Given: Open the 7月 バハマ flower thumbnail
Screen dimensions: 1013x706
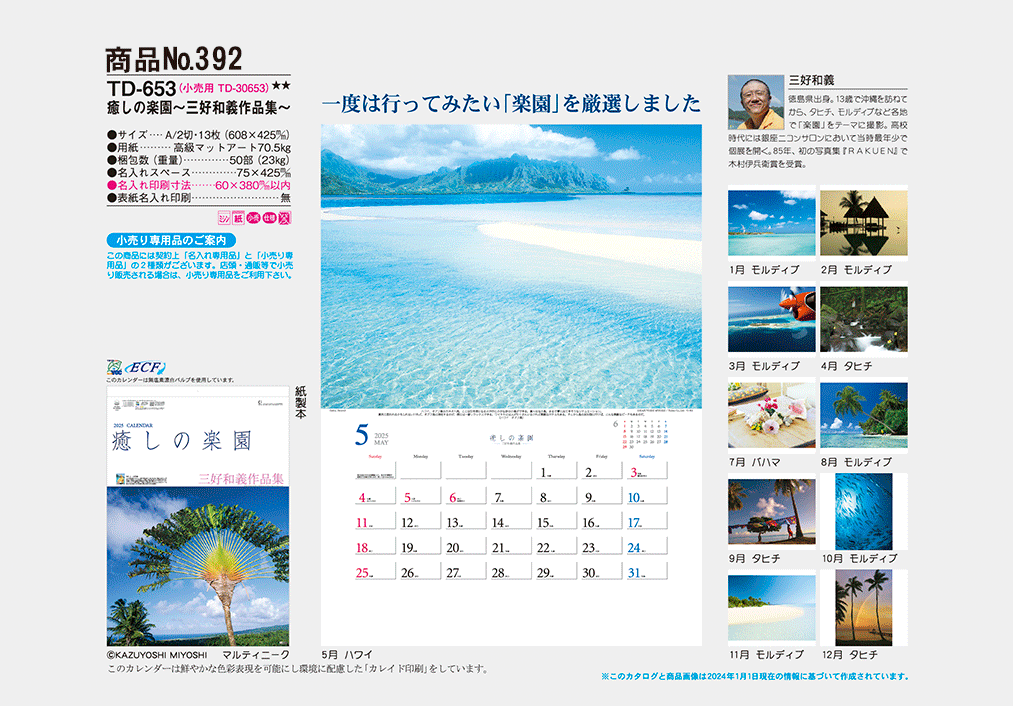Looking at the screenshot, I should tap(771, 415).
